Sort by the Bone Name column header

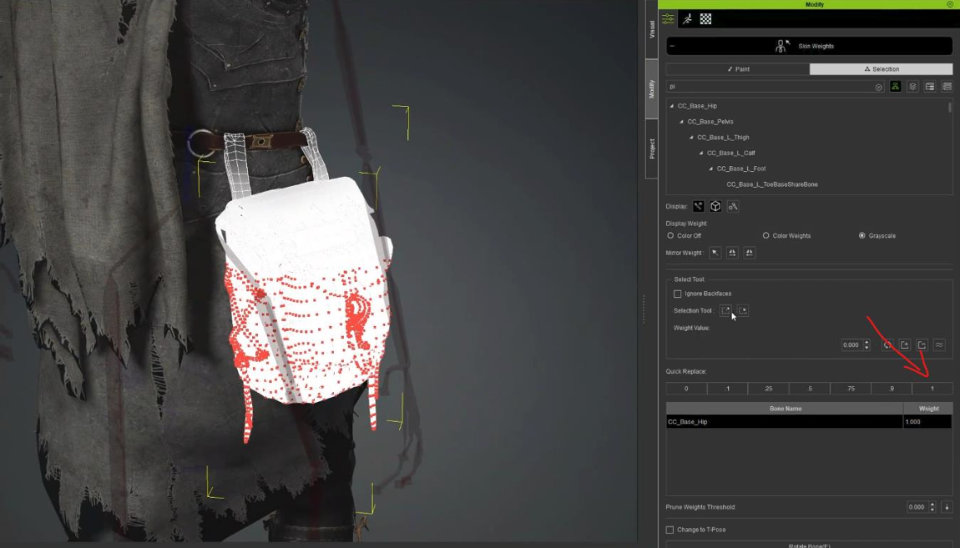click(x=785, y=408)
